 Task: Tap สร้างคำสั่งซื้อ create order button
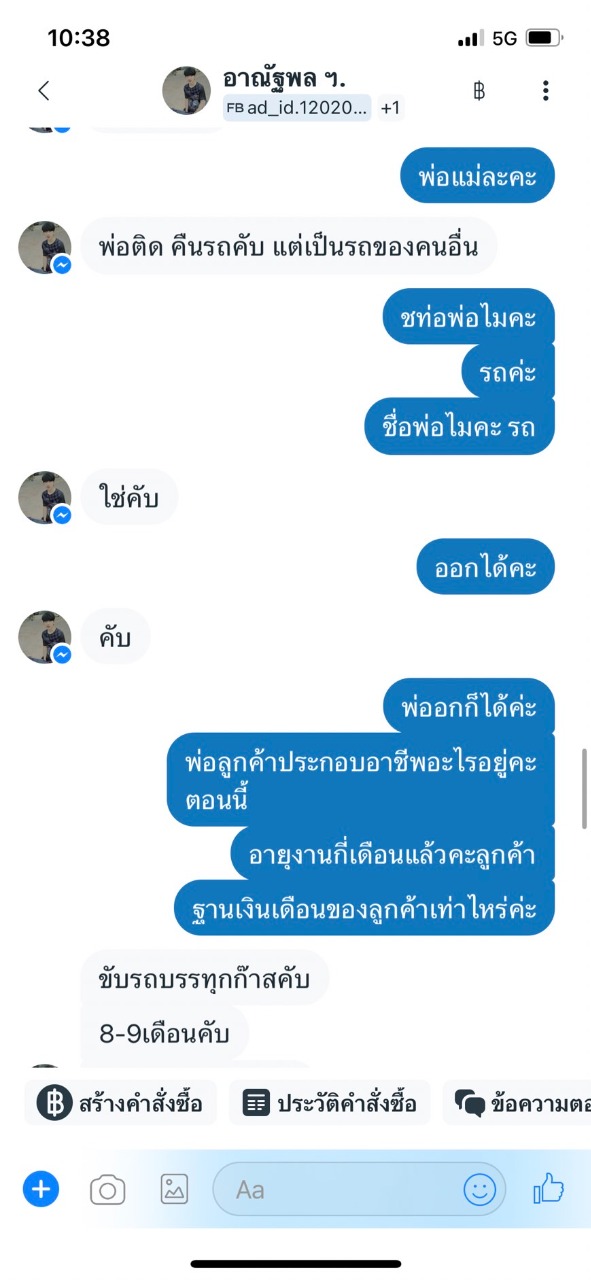click(120, 1103)
